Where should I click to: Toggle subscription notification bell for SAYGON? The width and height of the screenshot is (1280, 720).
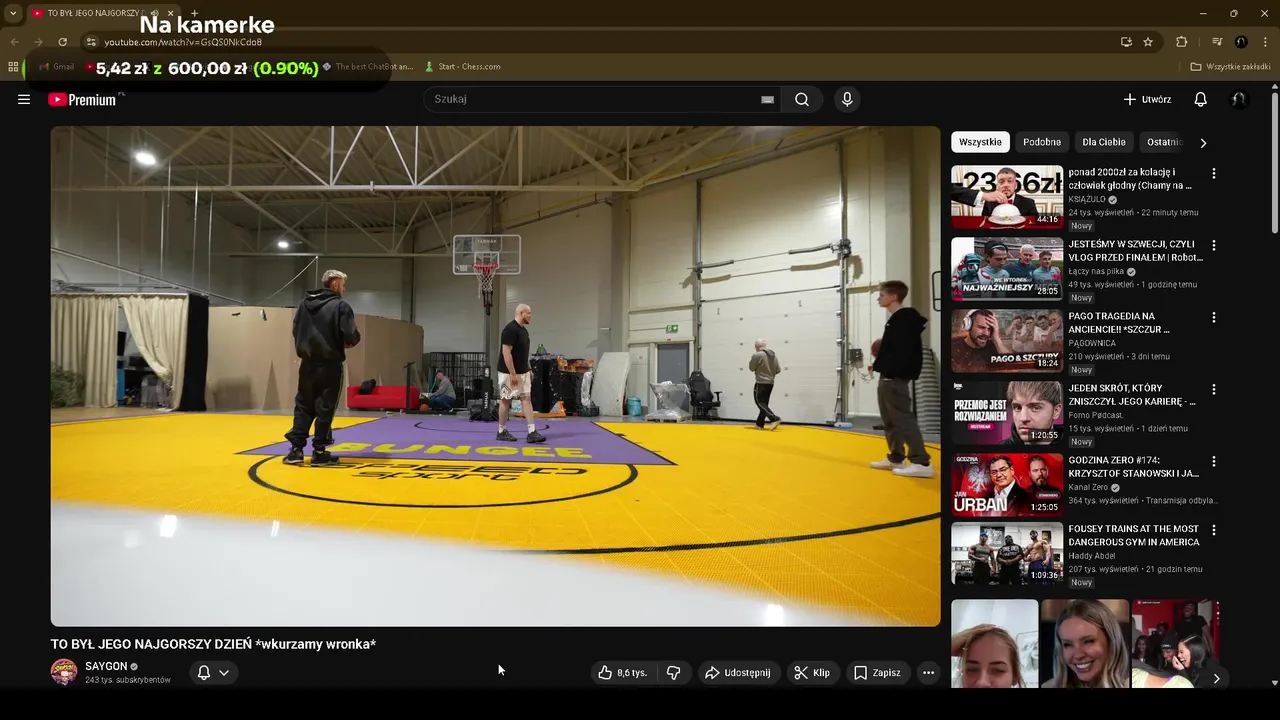tap(213, 673)
